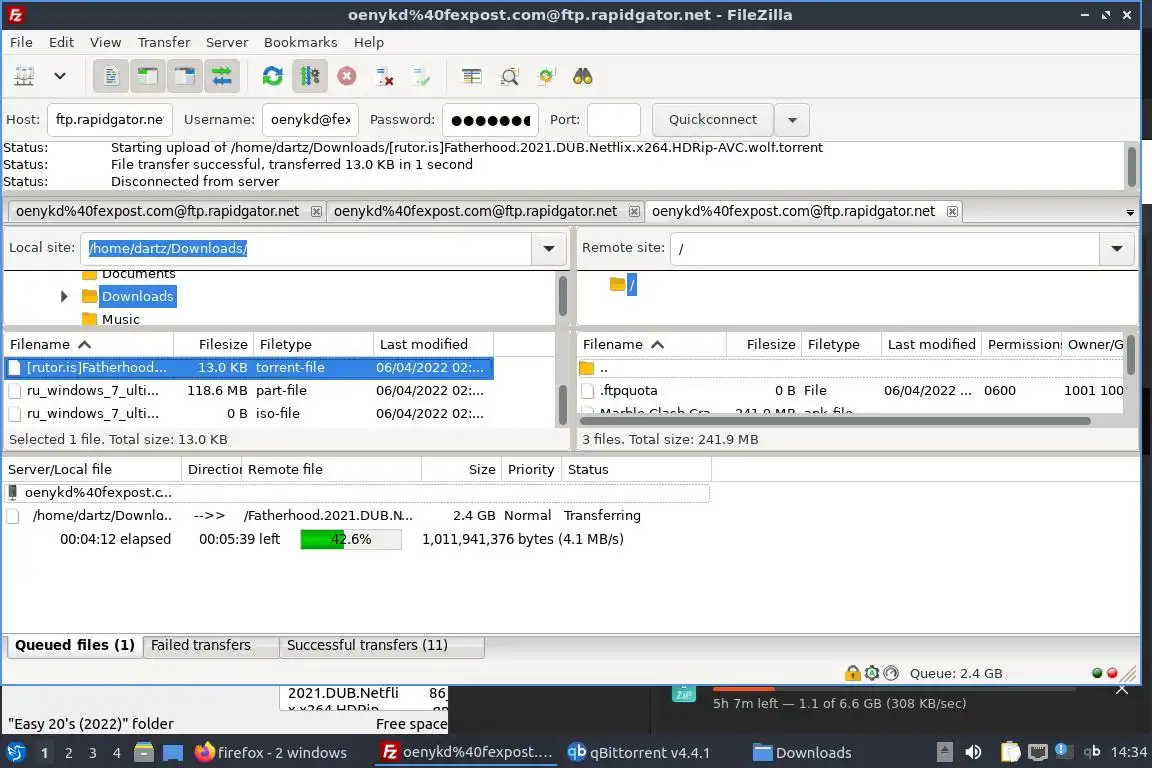1152x768 pixels.
Task: Toggle synchronized browsing
Action: click(546, 76)
